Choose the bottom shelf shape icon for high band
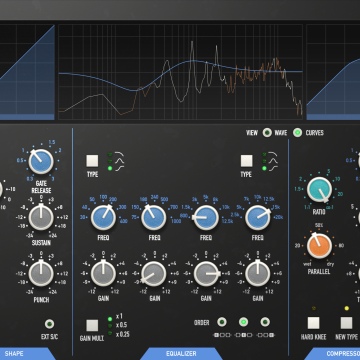360x360 pixels. [273, 168]
